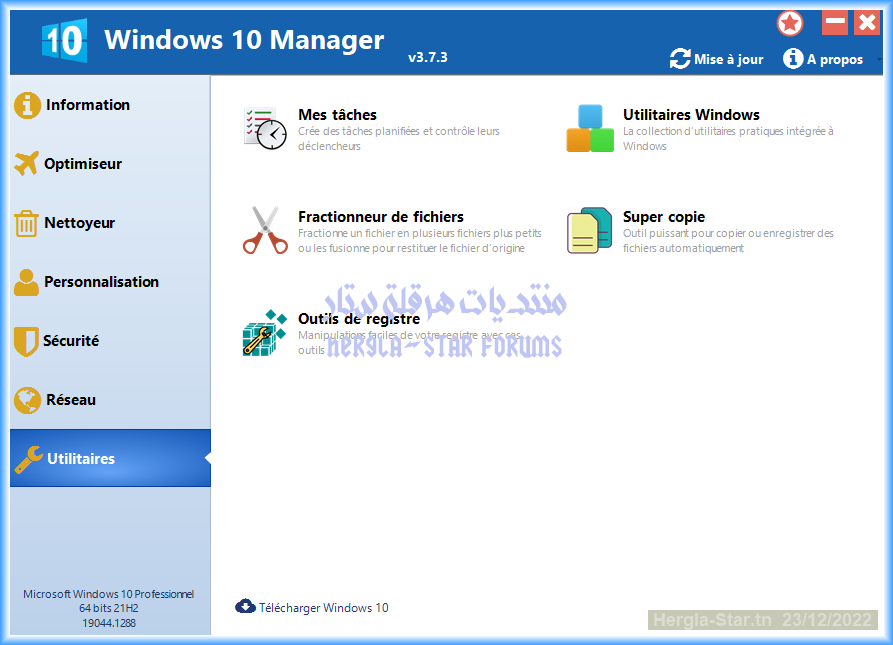This screenshot has height=645, width=893.
Task: Click the Optimiseur airplane icon
Action: point(26,164)
